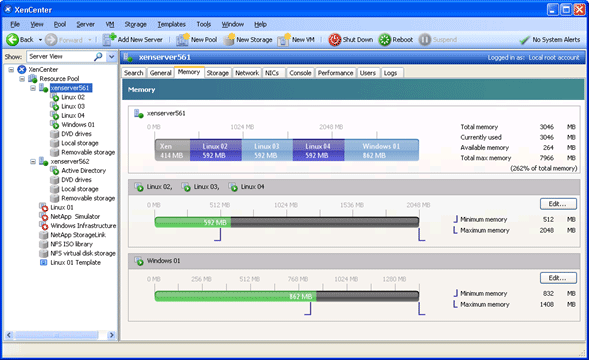
Task: Open the Forward history dropdown arrow
Action: (x=90, y=40)
